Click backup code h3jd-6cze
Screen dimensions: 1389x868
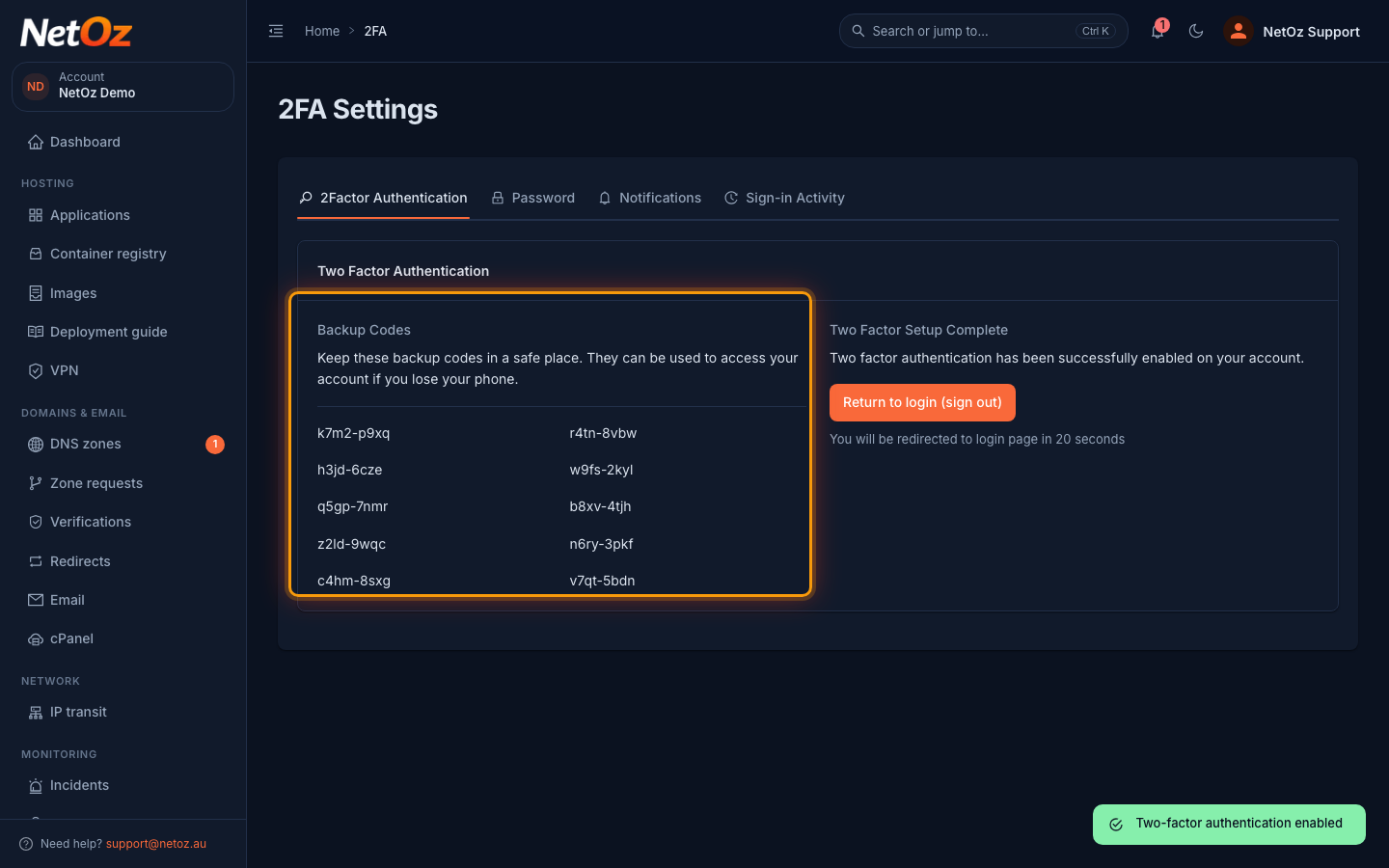tap(350, 470)
